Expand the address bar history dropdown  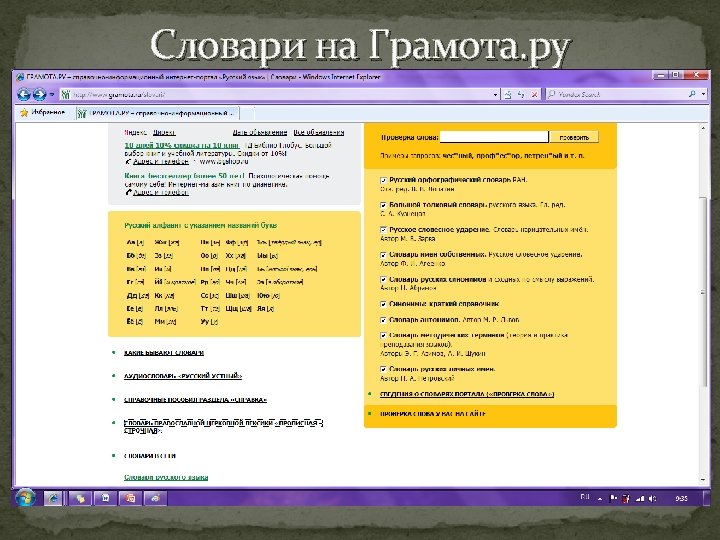[x=495, y=95]
